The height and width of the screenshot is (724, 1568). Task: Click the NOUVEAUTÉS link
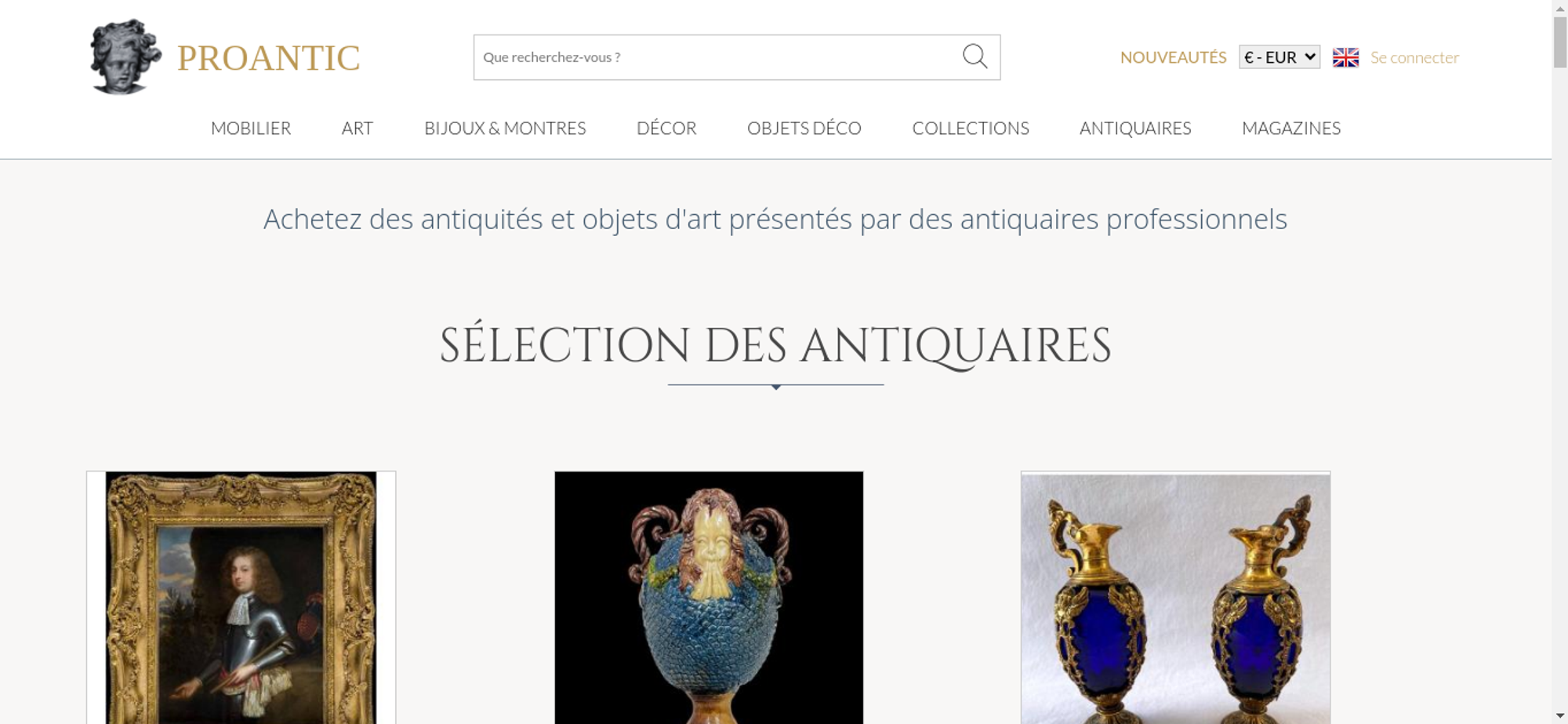tap(1173, 57)
